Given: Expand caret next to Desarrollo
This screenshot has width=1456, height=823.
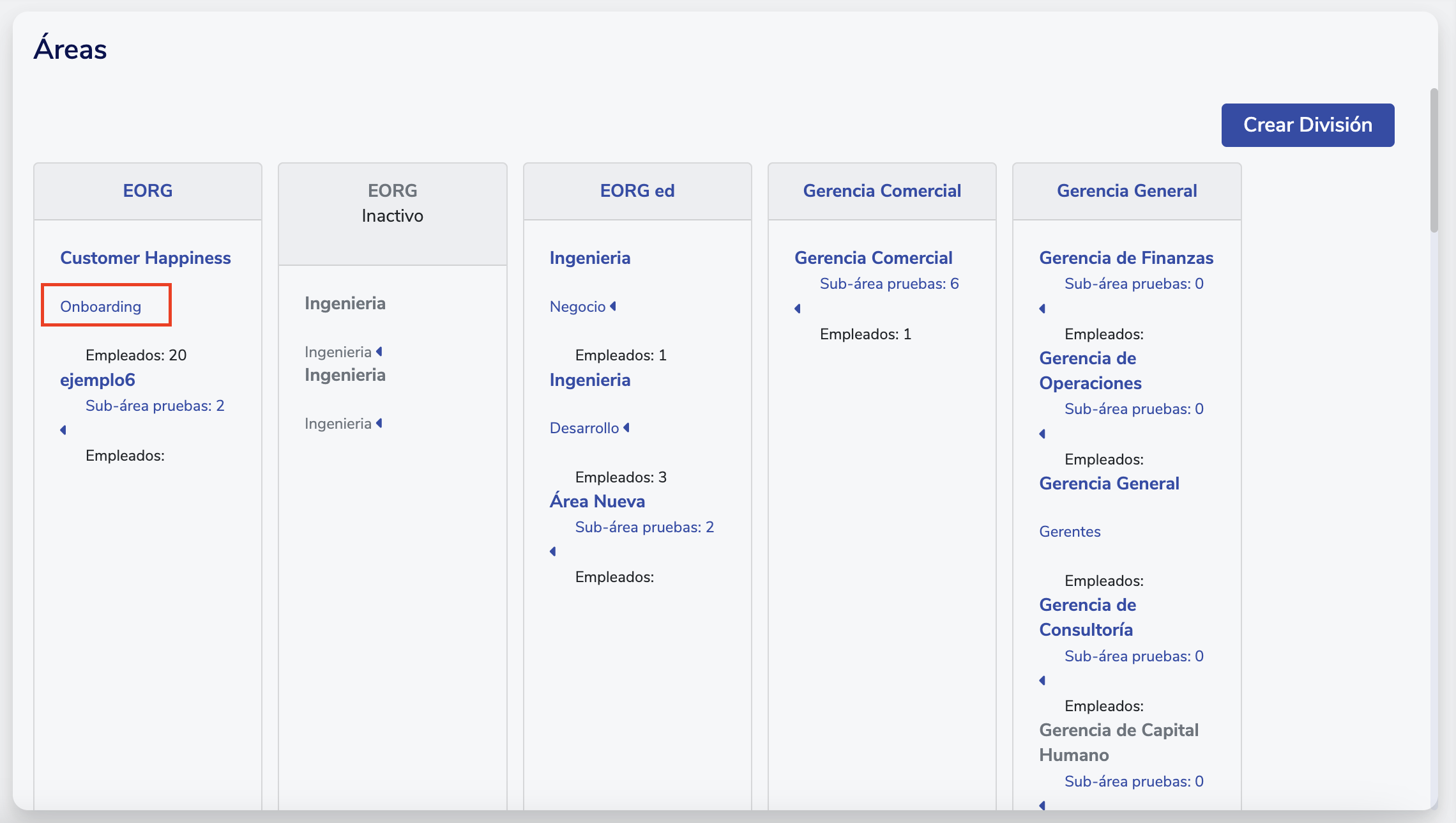Looking at the screenshot, I should tap(626, 427).
